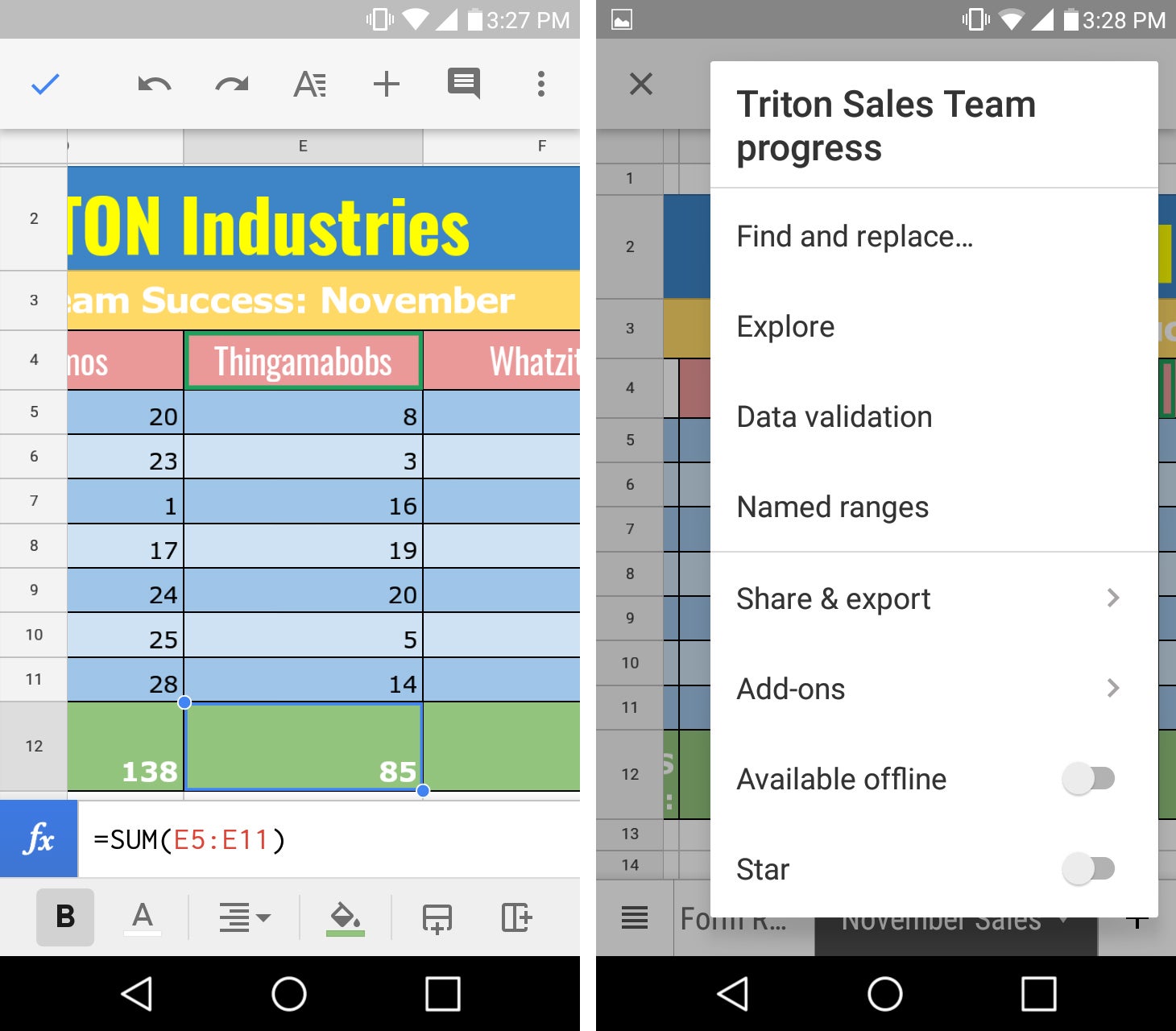Viewport: 1176px width, 1031px height.
Task: Tap the image notification icon in status bar
Action: 622,19
